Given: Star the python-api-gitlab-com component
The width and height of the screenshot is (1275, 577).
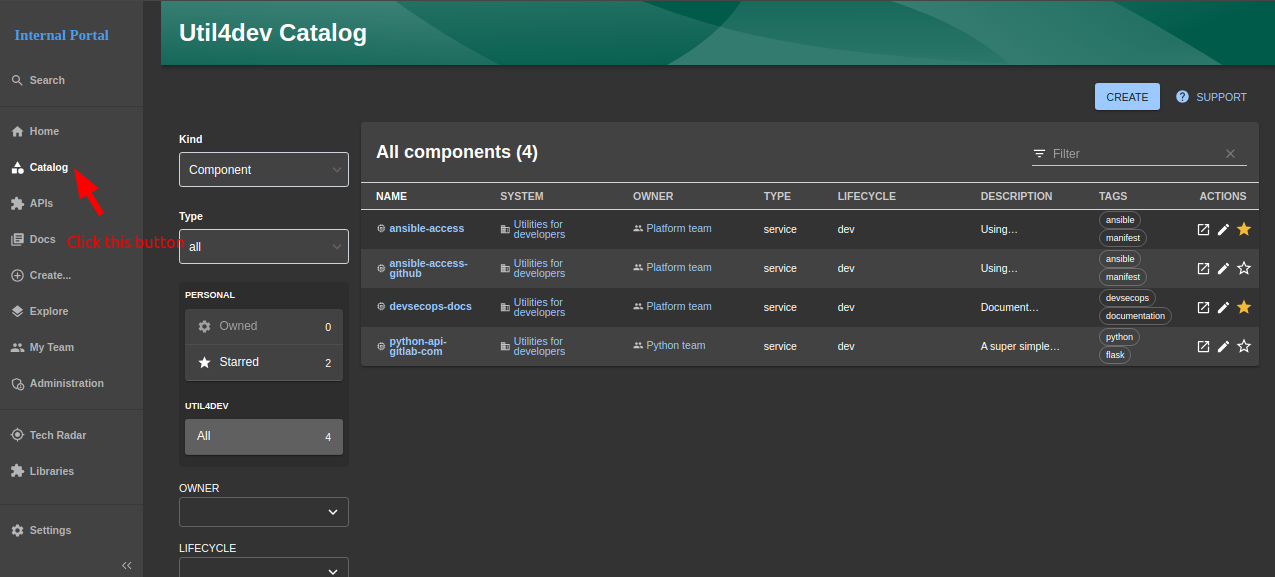Looking at the screenshot, I should 1243,346.
